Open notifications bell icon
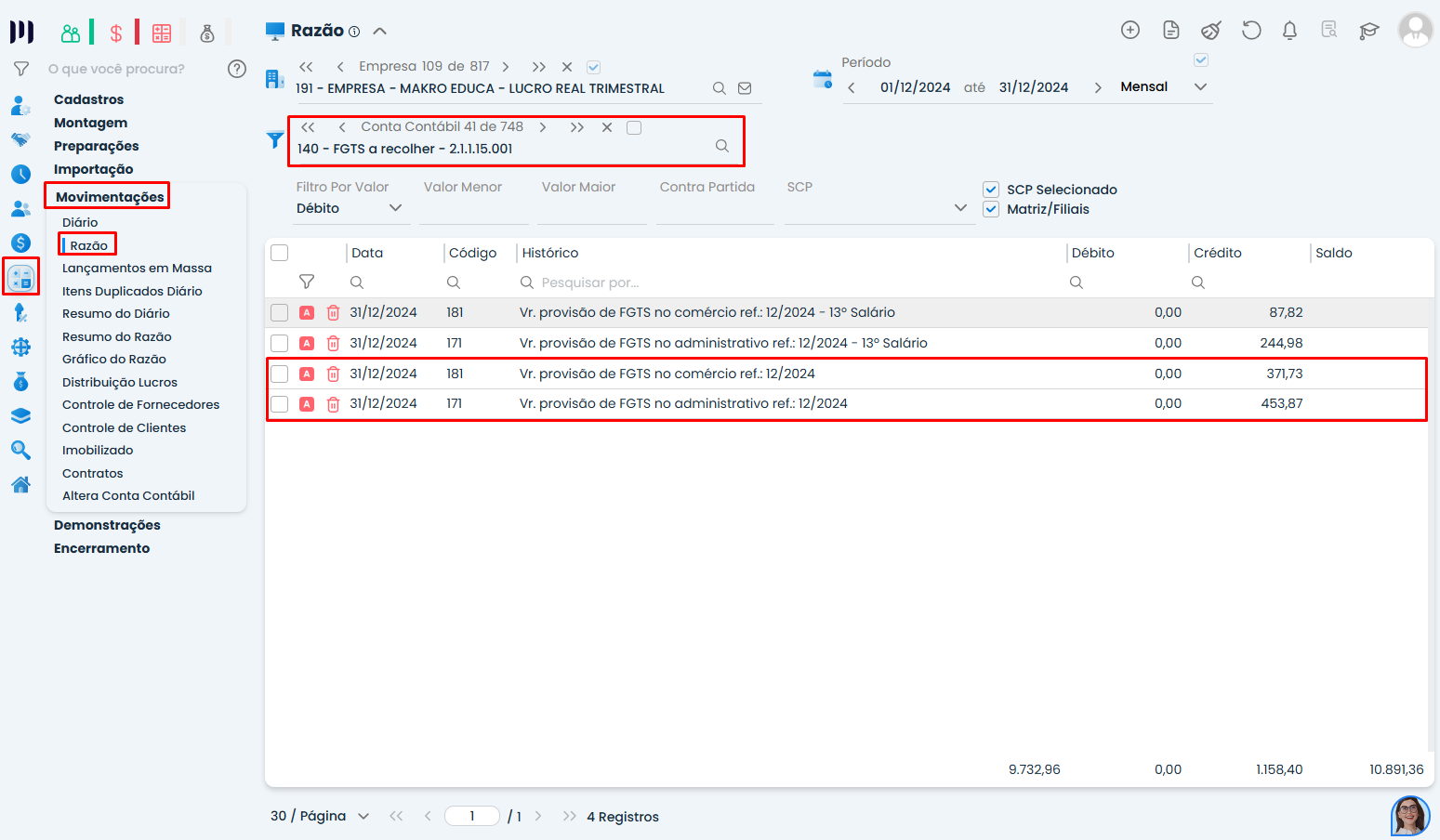 [x=1289, y=31]
